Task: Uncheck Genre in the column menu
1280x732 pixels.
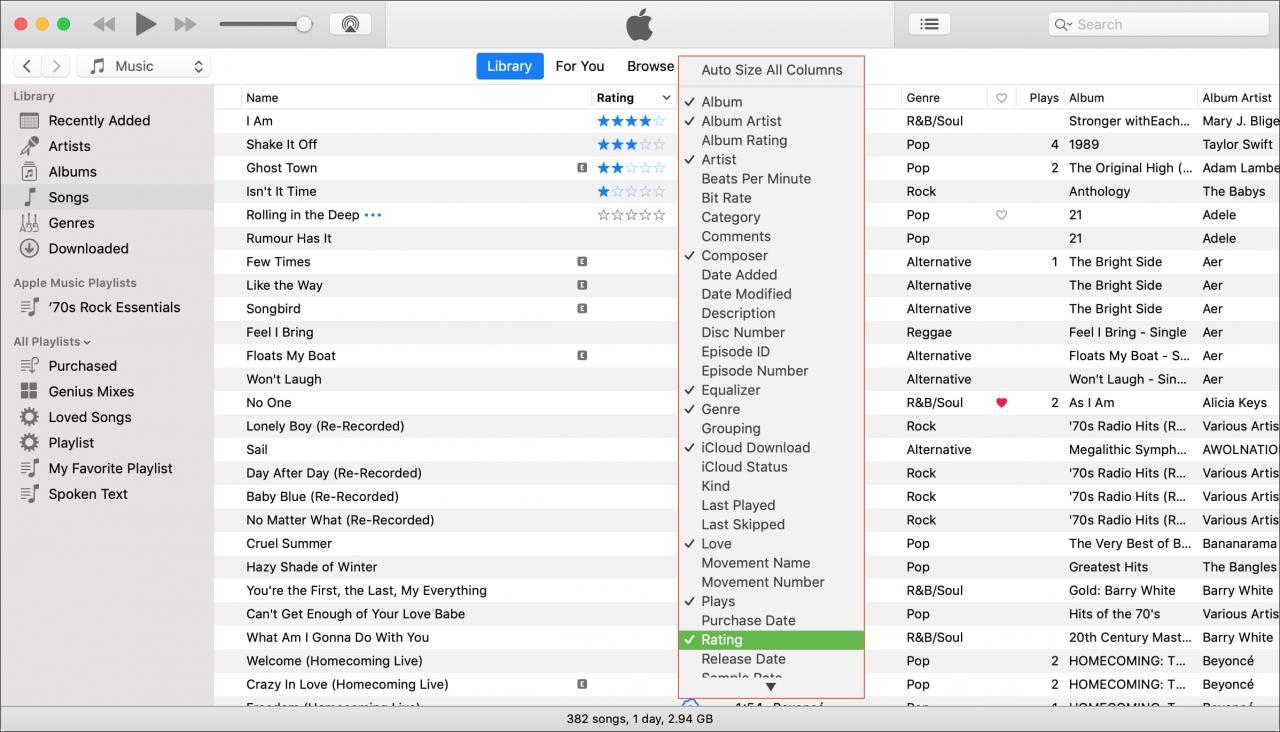Action: [x=771, y=409]
